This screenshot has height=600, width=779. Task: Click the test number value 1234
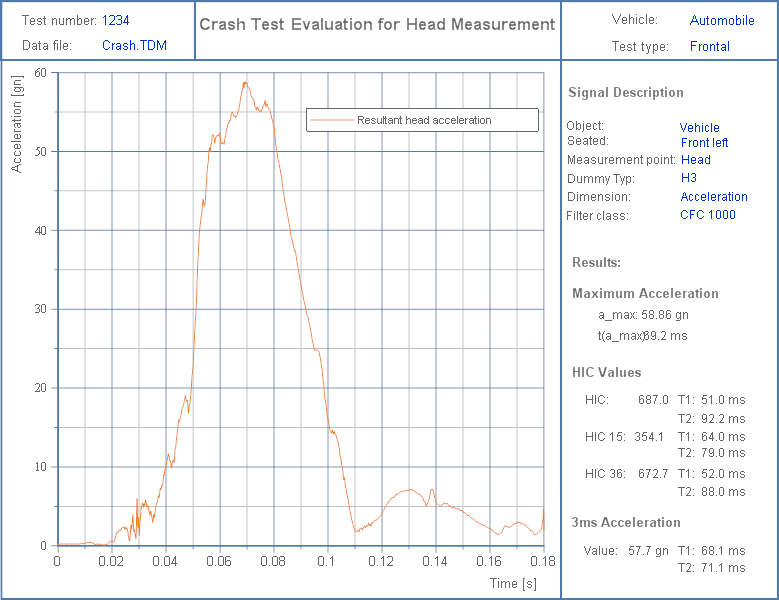[115, 20]
